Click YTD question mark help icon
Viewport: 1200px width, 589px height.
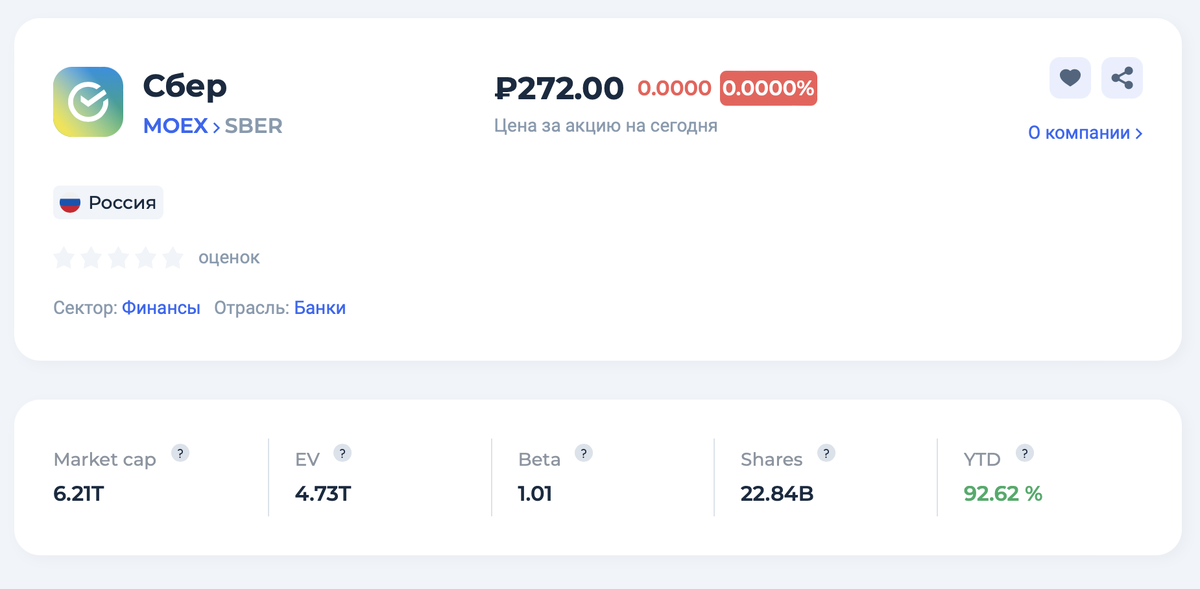[x=1024, y=453]
